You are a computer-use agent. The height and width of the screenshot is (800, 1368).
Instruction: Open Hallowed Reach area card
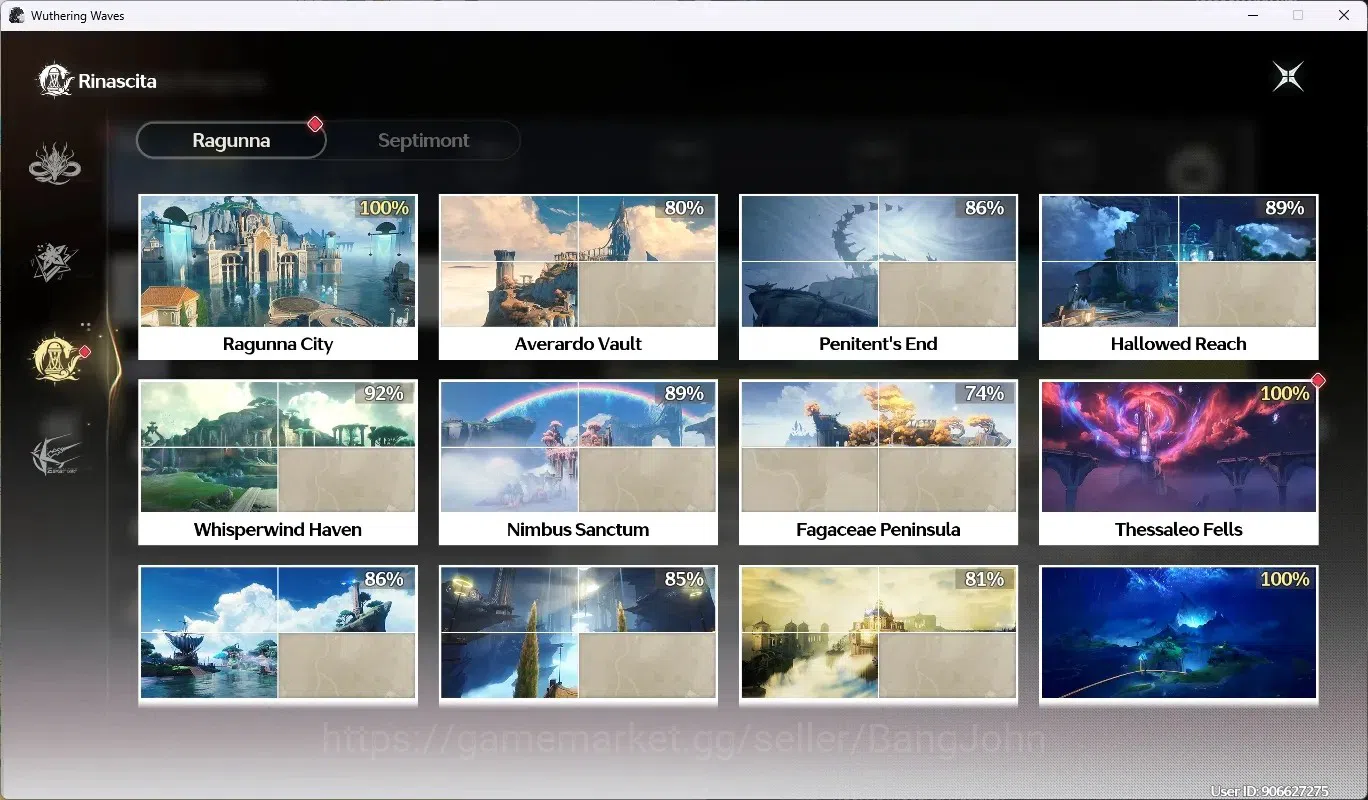coord(1179,277)
